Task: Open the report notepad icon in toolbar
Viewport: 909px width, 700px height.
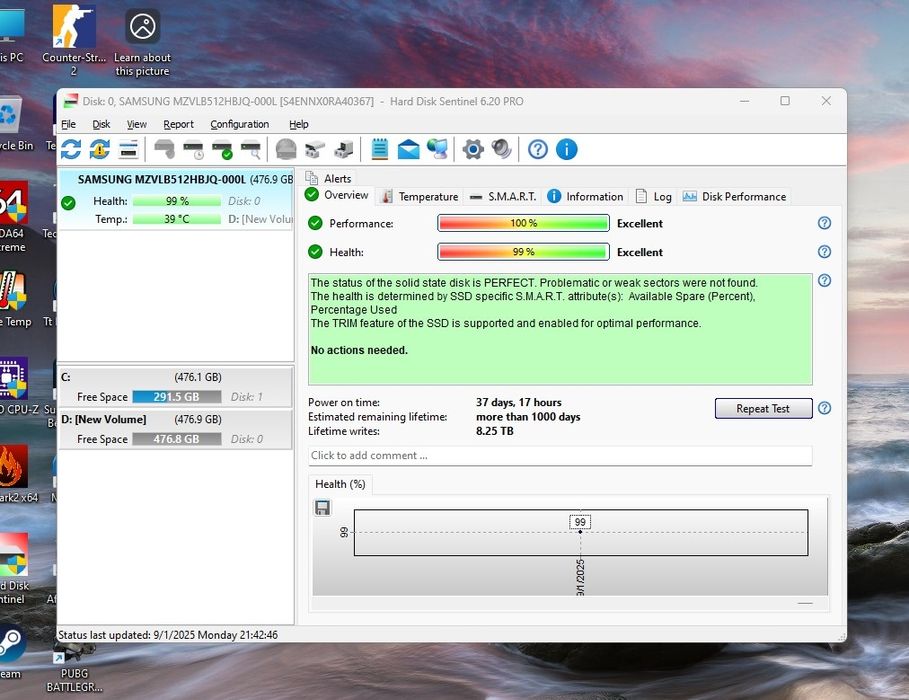Action: [380, 150]
